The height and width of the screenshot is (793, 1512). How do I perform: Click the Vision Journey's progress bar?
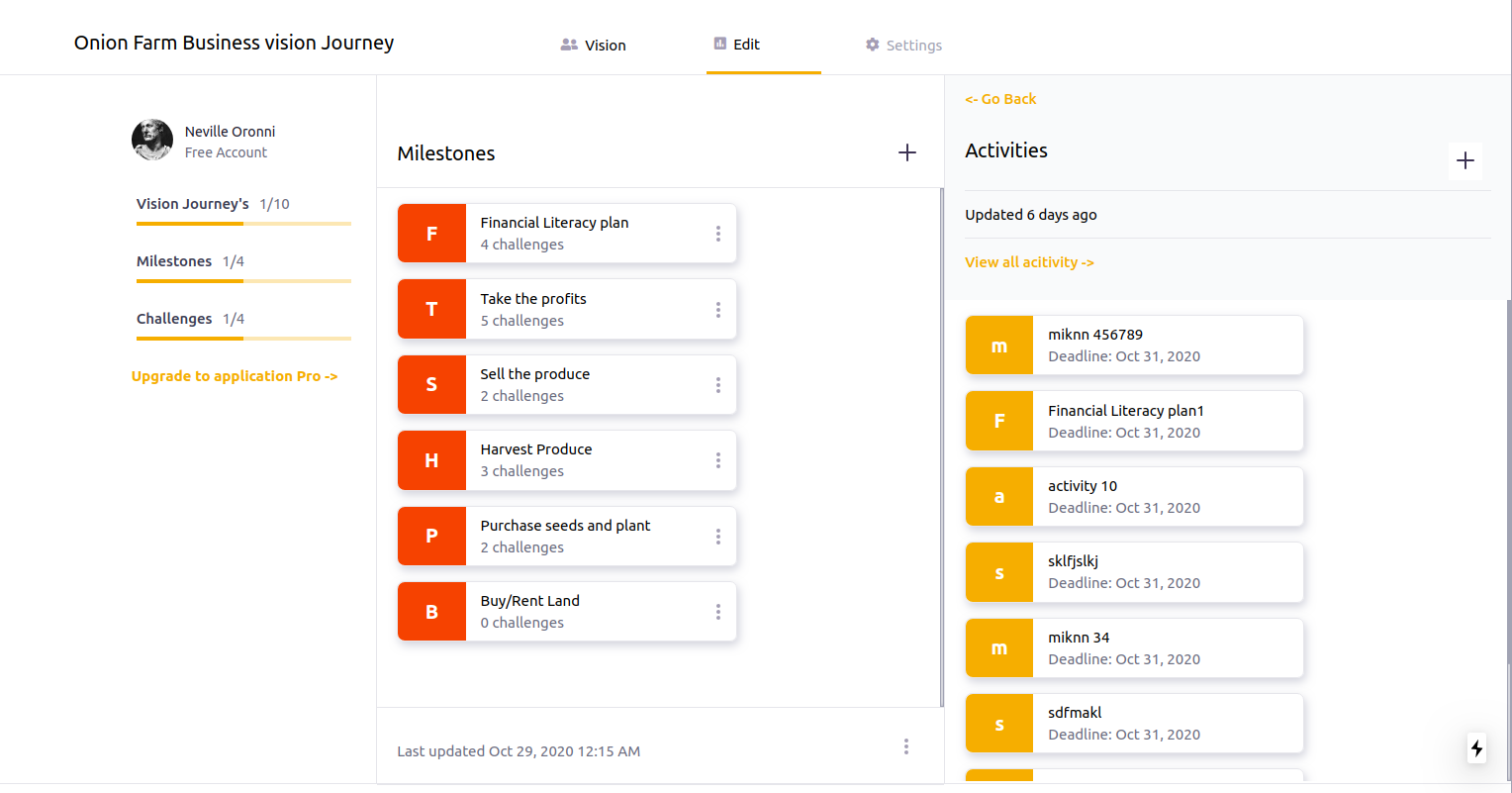tap(243, 224)
